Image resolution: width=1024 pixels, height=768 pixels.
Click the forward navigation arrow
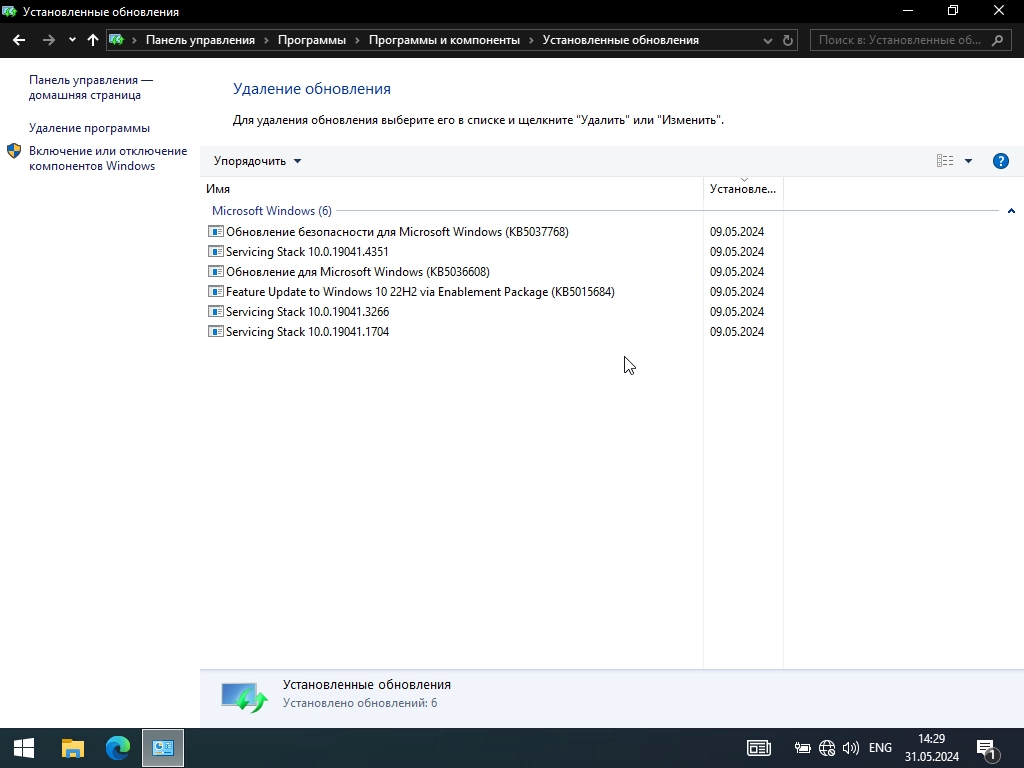coord(48,40)
